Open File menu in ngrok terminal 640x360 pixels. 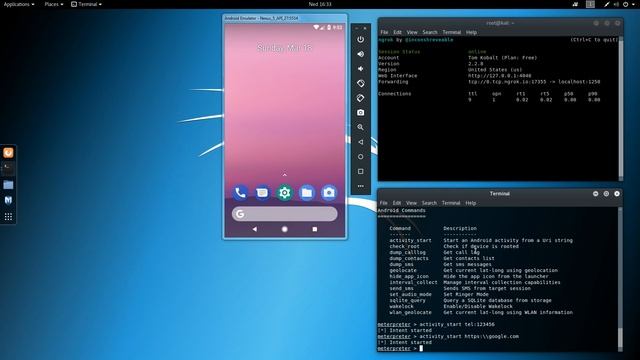tap(384, 32)
